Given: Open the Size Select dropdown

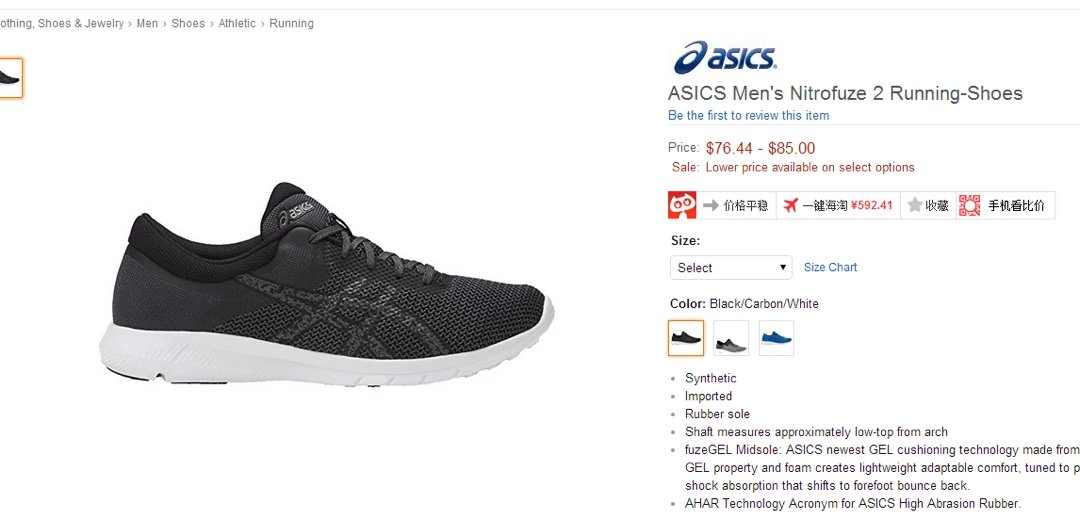Looking at the screenshot, I should click(731, 267).
